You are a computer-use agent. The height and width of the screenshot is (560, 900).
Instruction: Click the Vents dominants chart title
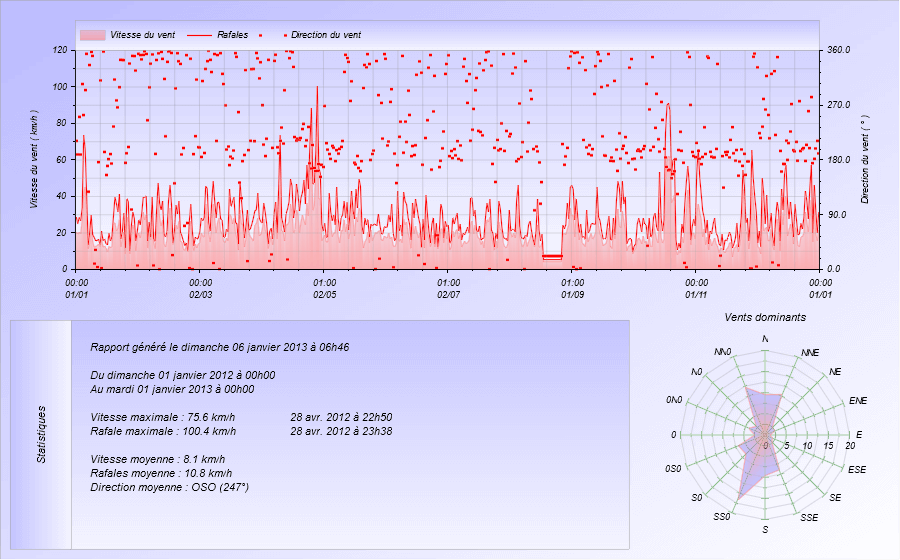click(765, 317)
